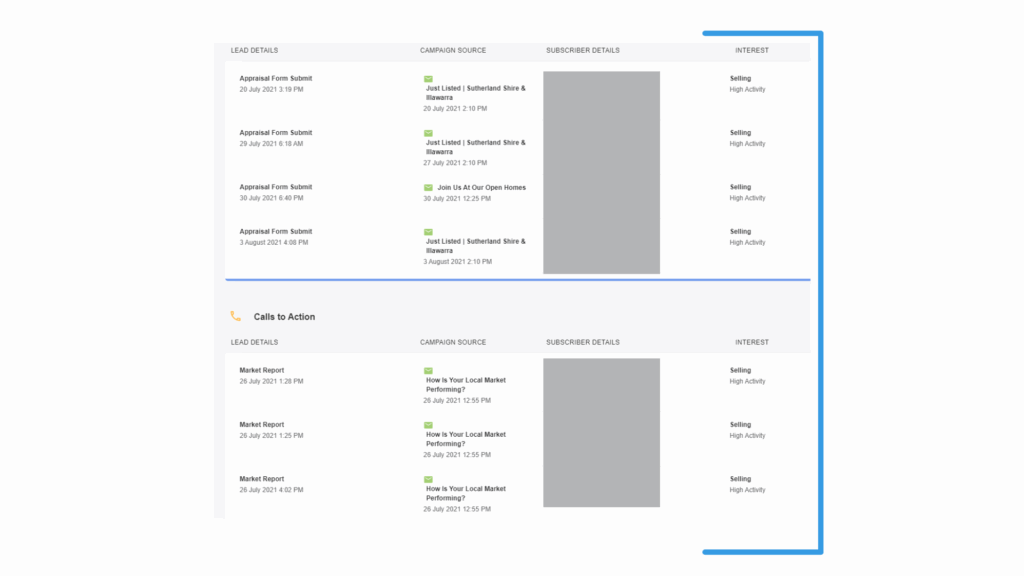Image resolution: width=1024 pixels, height=576 pixels.
Task: Click the Just Listed campaign sent 27 July 2:10 PM
Action: tap(475, 147)
